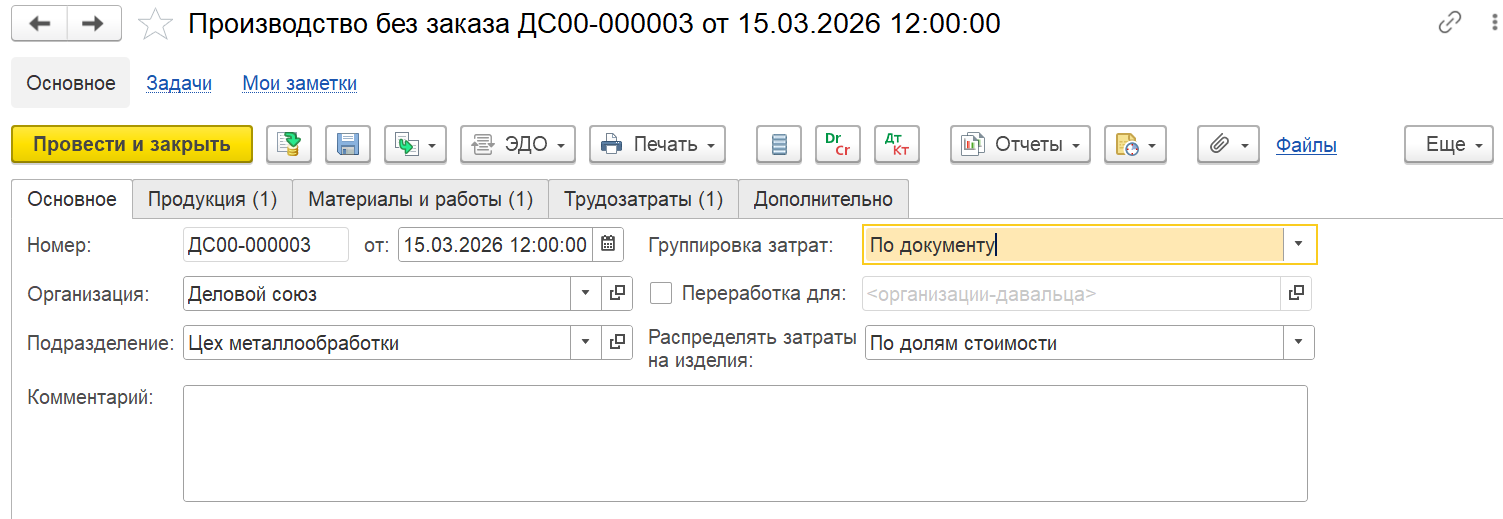
Task: Click the По долям стоимости field
Action: click(1074, 343)
